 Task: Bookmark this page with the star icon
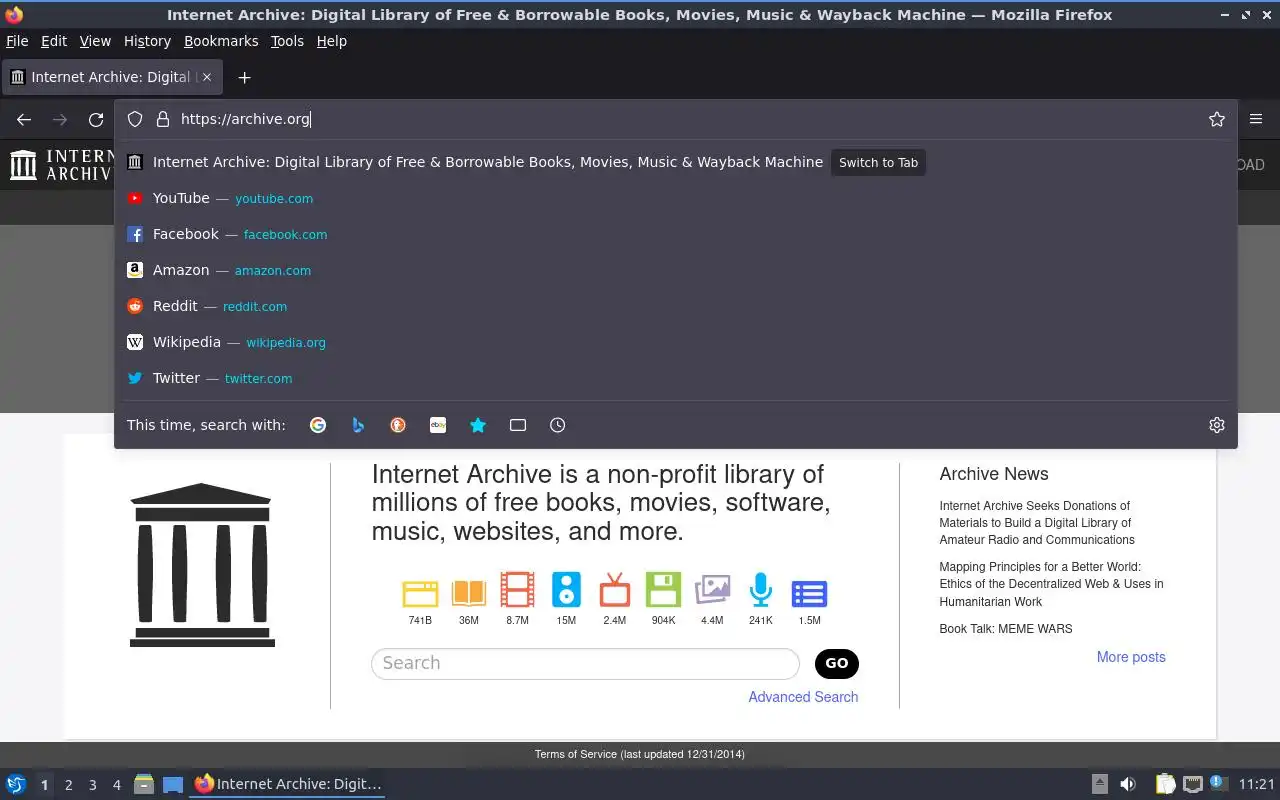coord(1217,119)
